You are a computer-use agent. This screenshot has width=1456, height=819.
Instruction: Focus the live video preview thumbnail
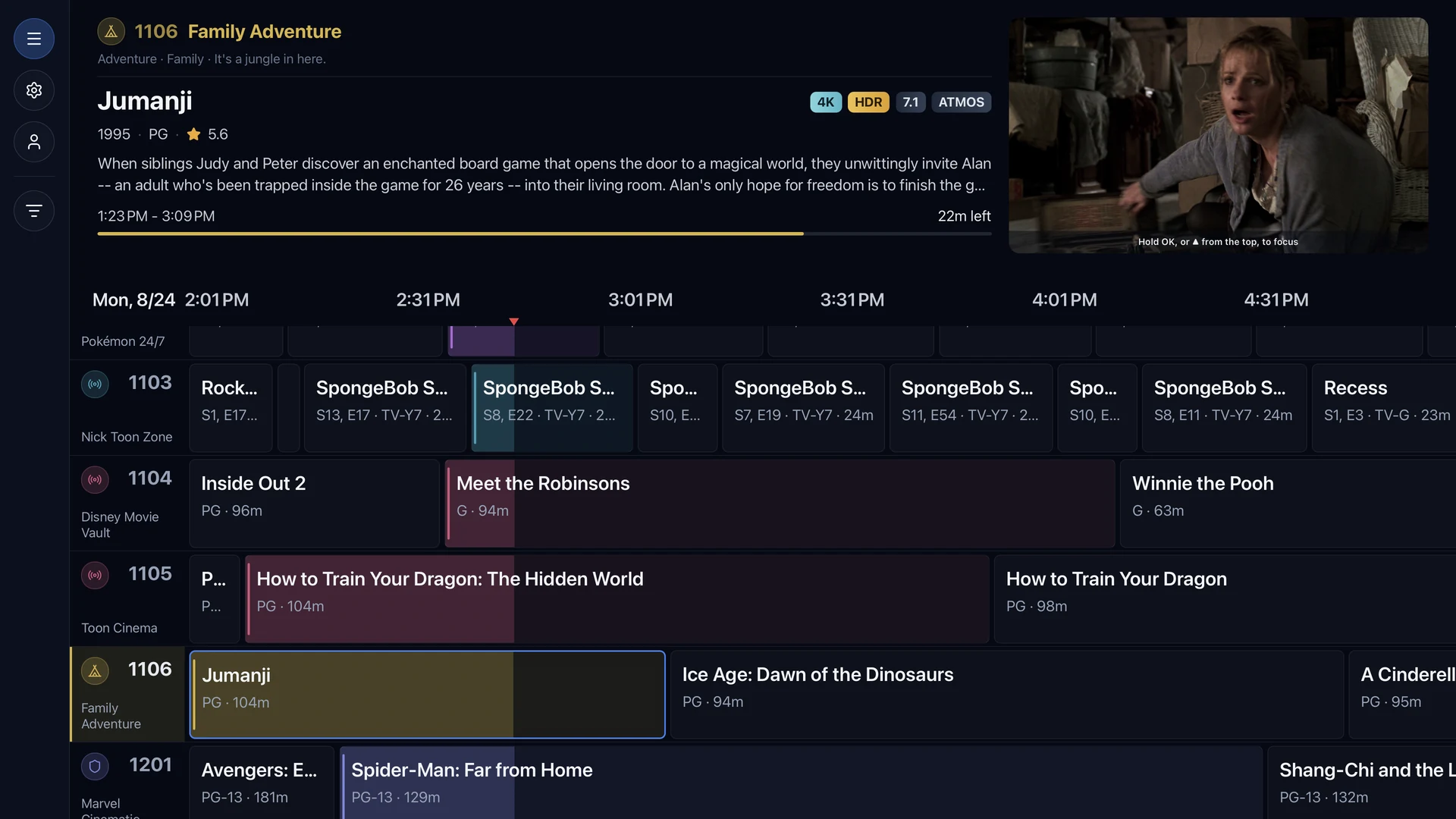1219,135
